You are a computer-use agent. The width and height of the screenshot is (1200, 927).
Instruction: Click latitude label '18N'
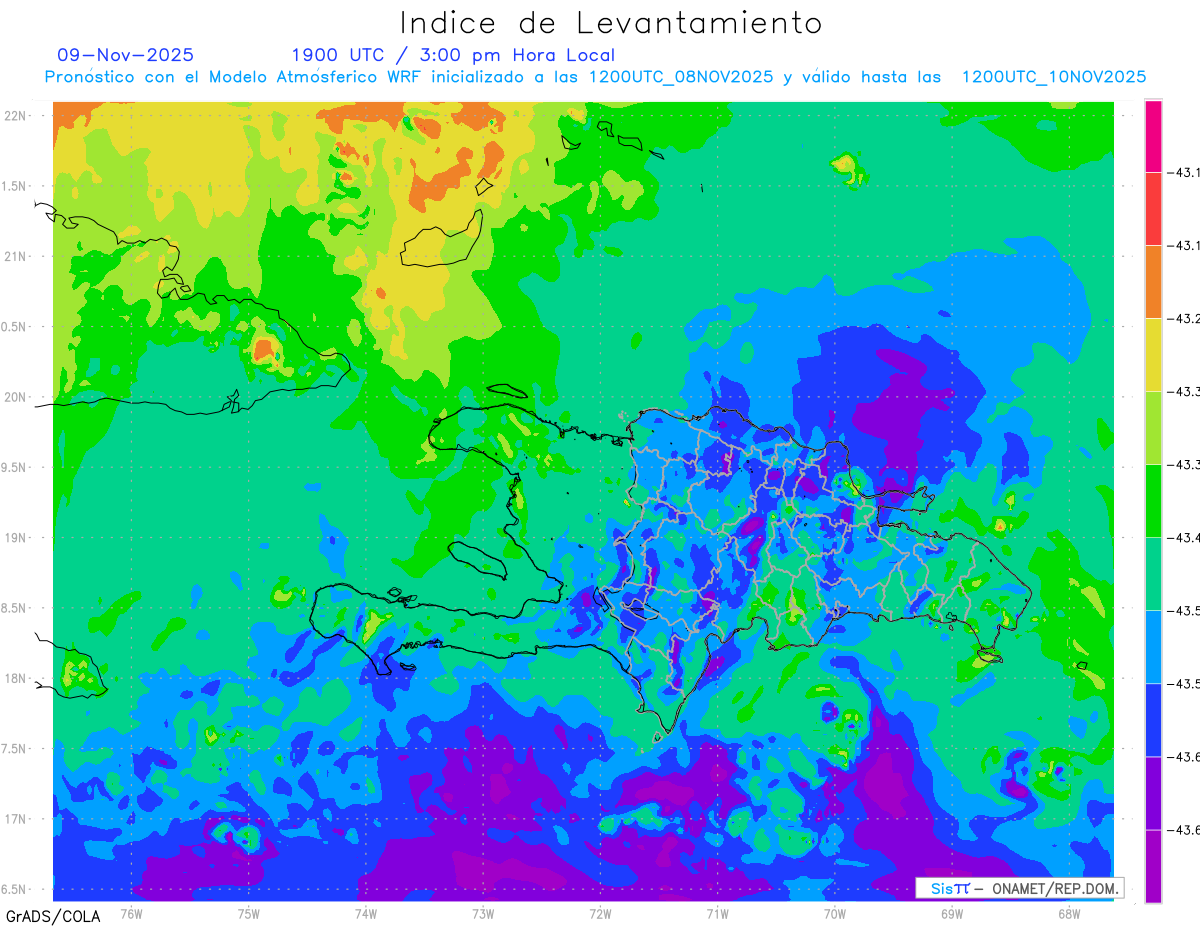tap(16, 679)
